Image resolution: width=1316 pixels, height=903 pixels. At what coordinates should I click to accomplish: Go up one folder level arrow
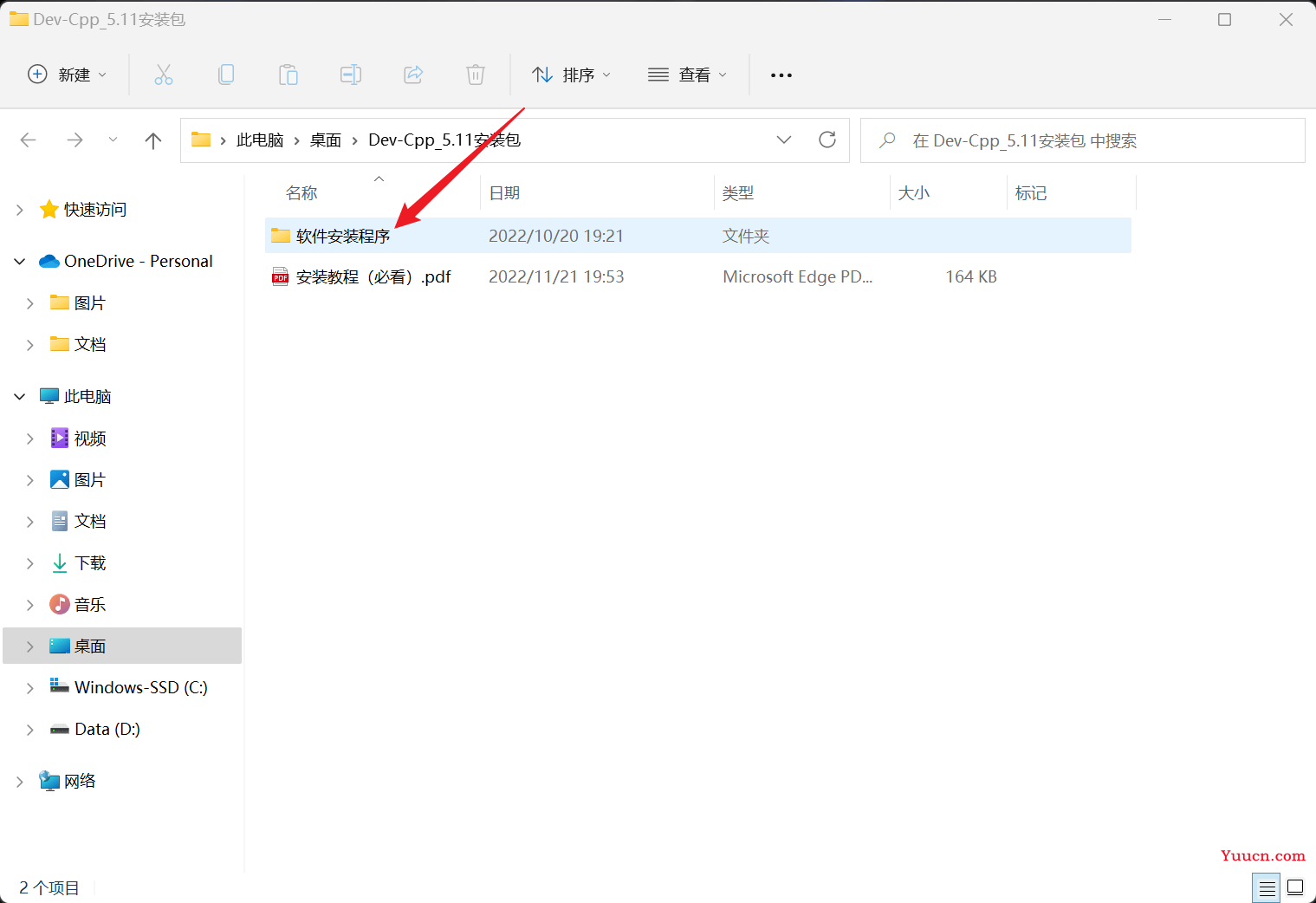pyautogui.click(x=153, y=140)
